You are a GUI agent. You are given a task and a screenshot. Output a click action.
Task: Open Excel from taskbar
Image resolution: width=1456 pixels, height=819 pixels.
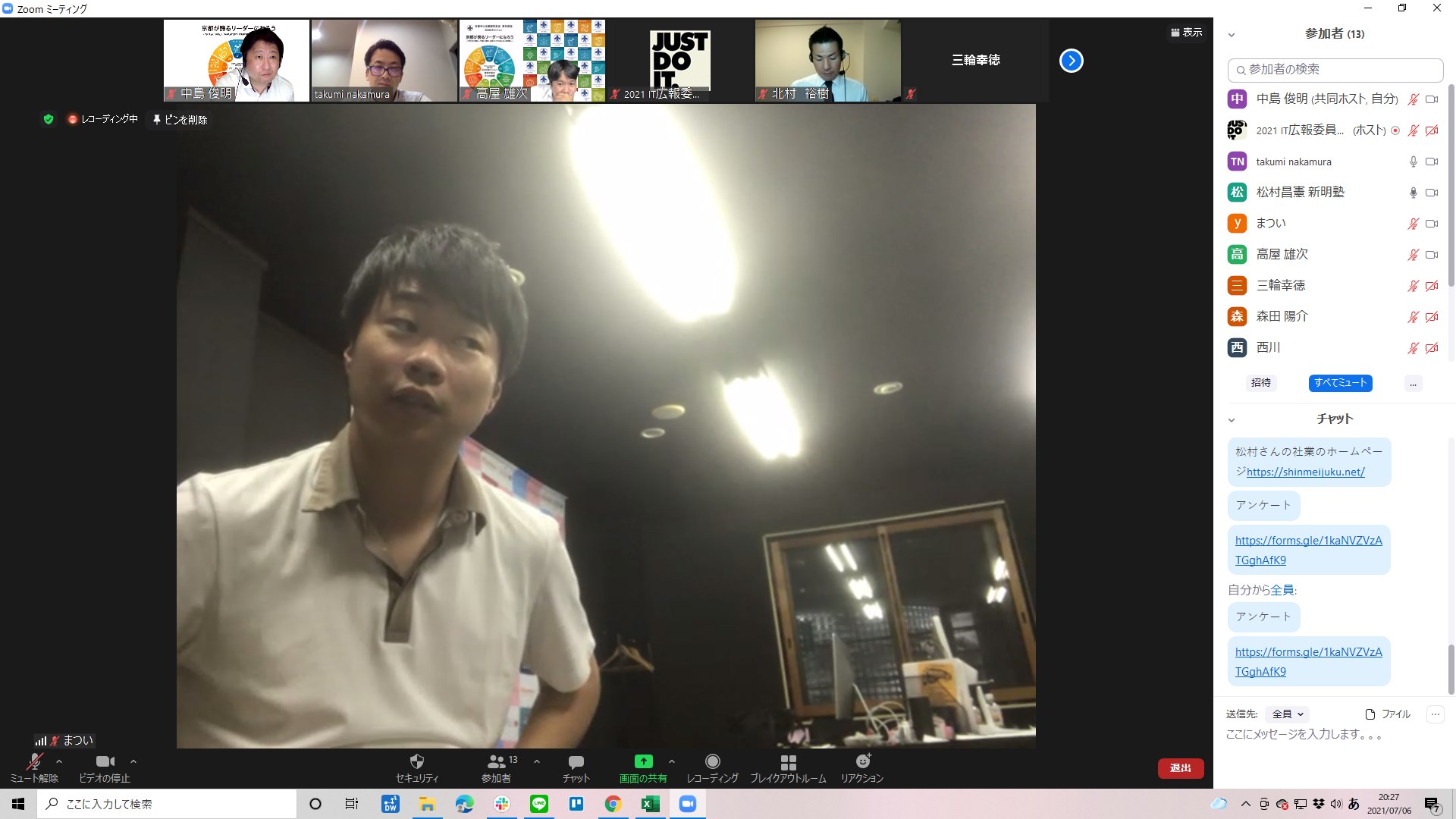pos(651,804)
